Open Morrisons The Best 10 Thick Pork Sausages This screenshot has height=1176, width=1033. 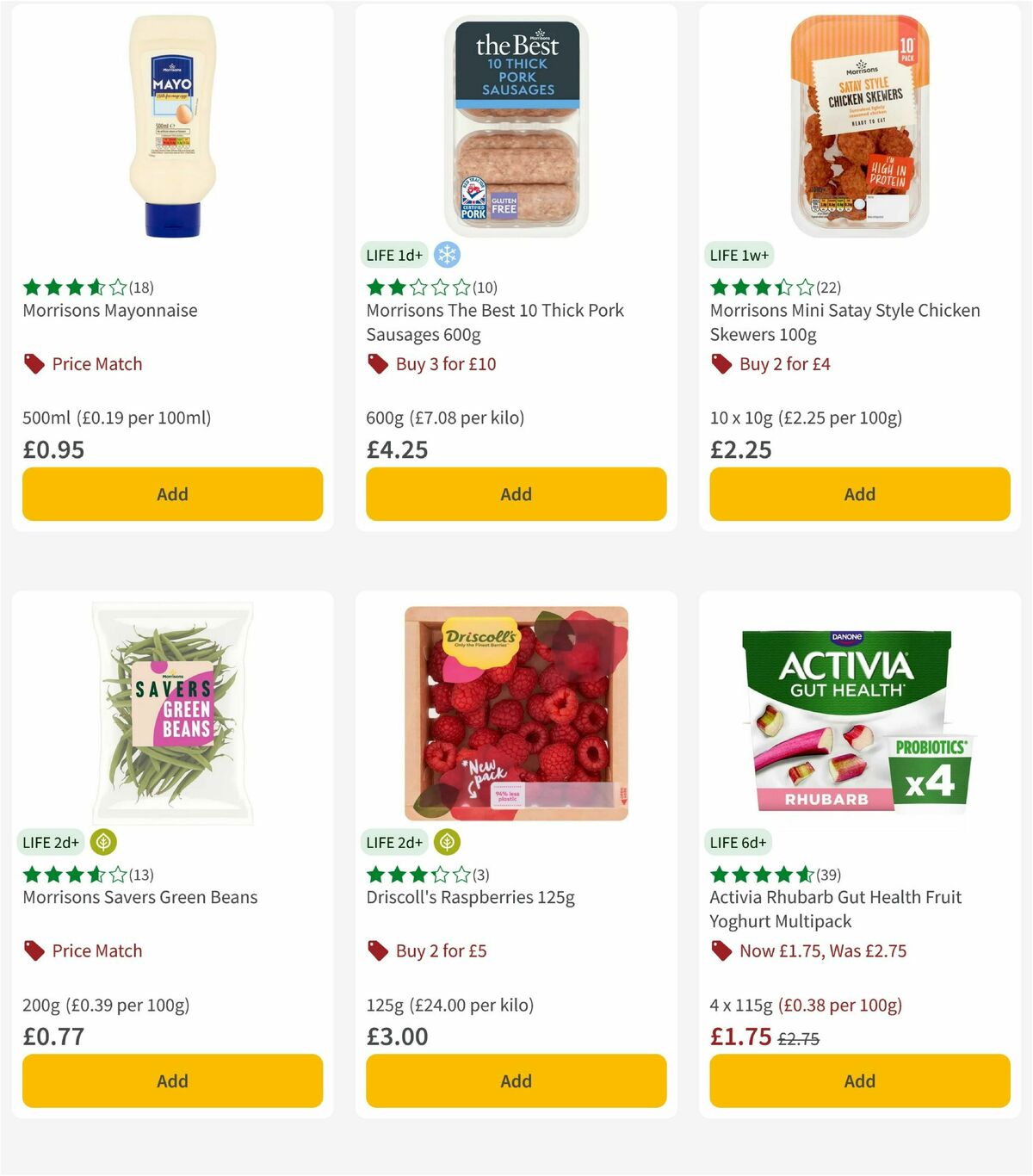tap(495, 322)
